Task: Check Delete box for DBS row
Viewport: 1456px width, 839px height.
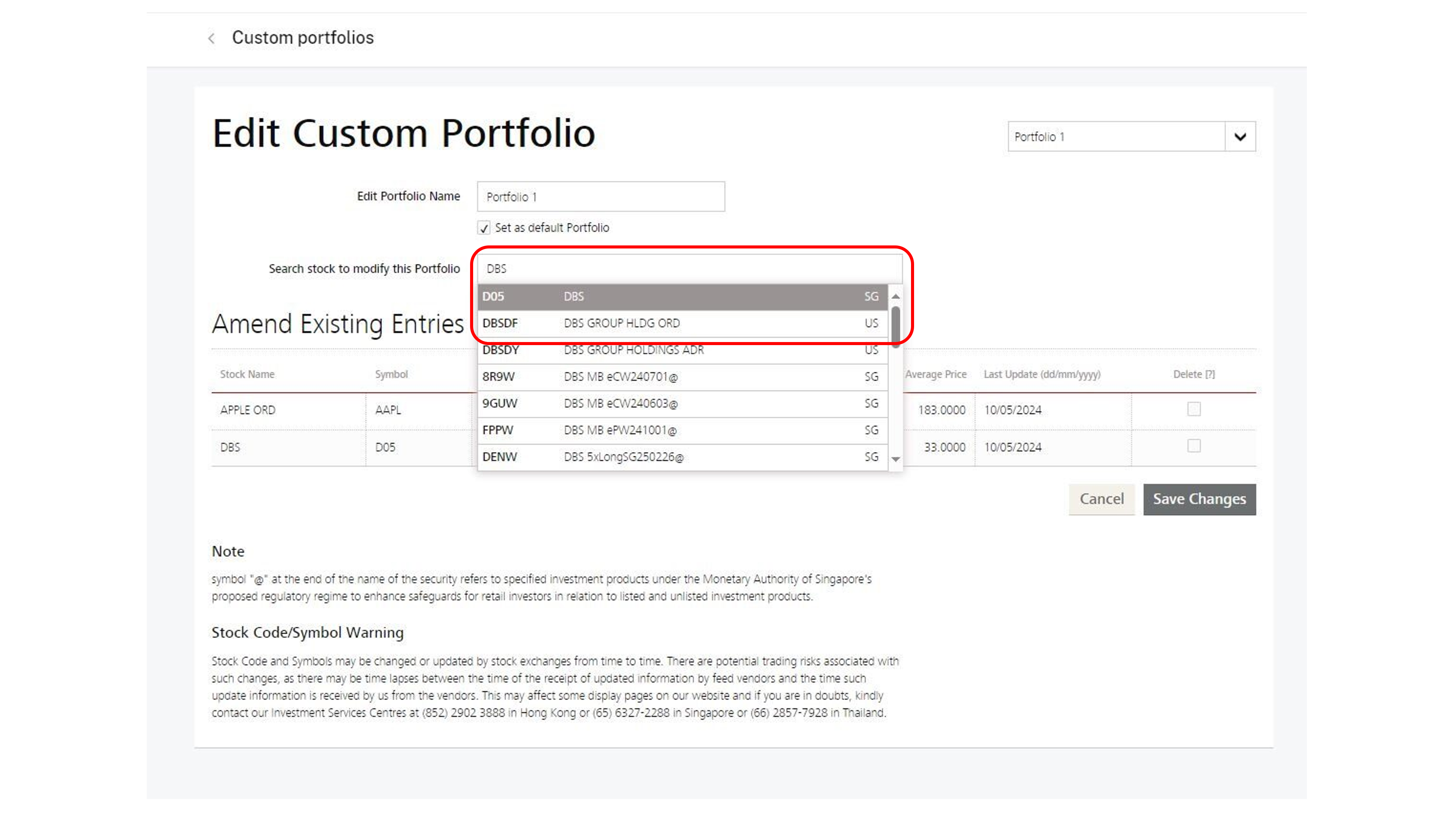Action: click(x=1194, y=446)
